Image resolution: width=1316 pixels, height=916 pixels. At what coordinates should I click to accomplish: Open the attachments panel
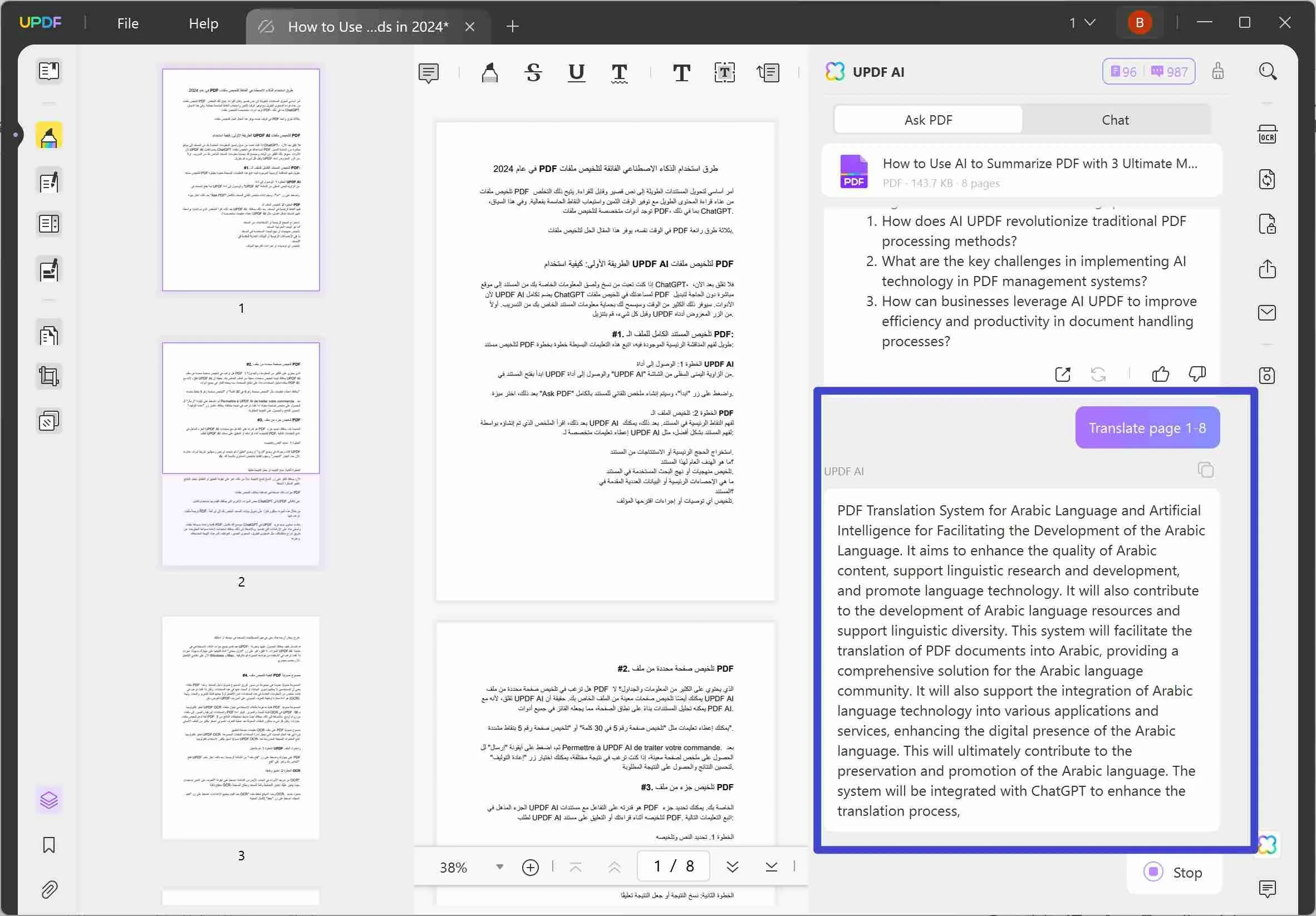(x=49, y=889)
